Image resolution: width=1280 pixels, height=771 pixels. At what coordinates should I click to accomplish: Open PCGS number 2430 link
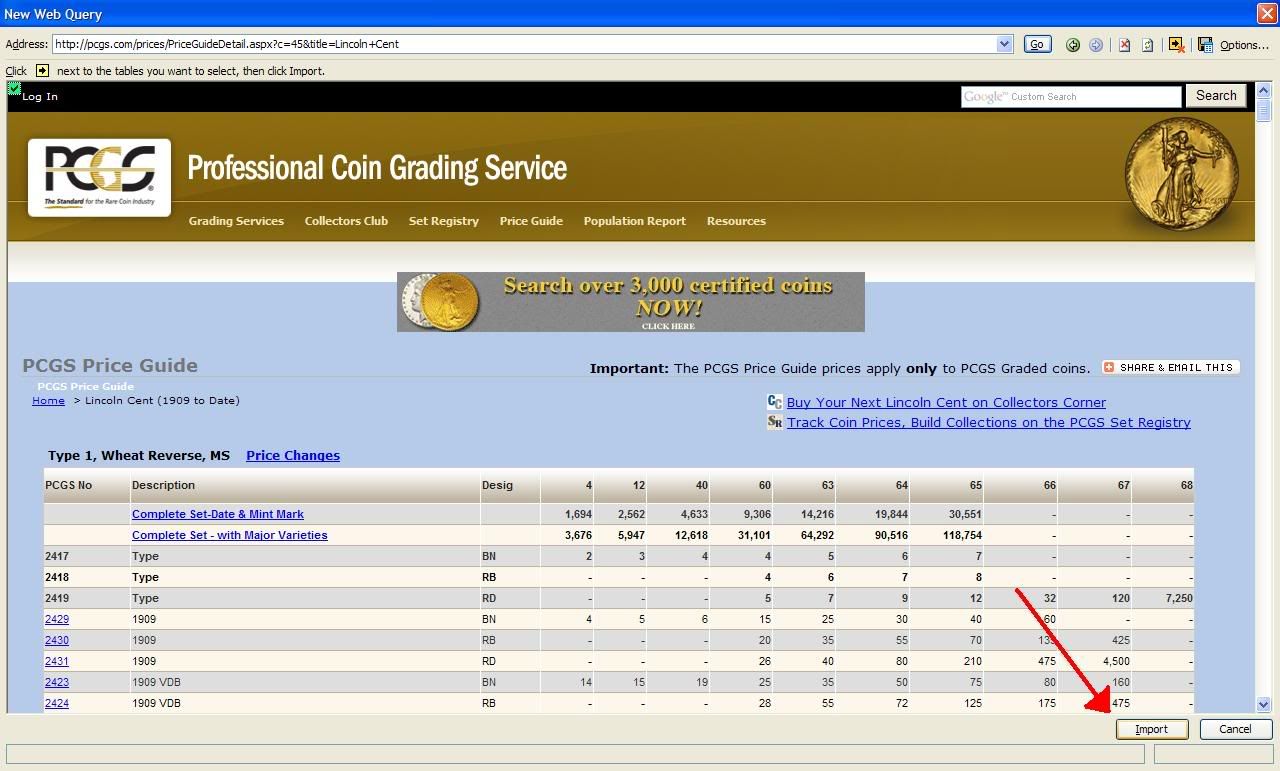(57, 640)
